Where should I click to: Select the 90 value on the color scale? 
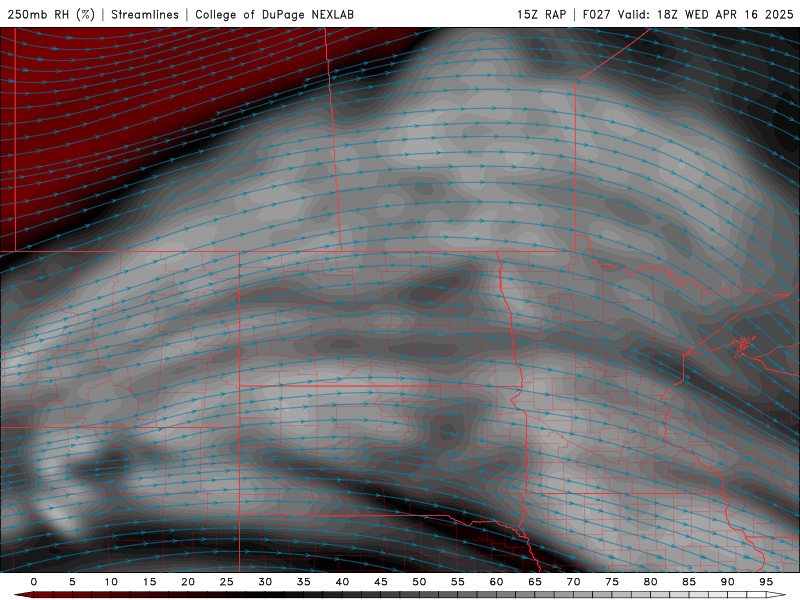(x=727, y=582)
